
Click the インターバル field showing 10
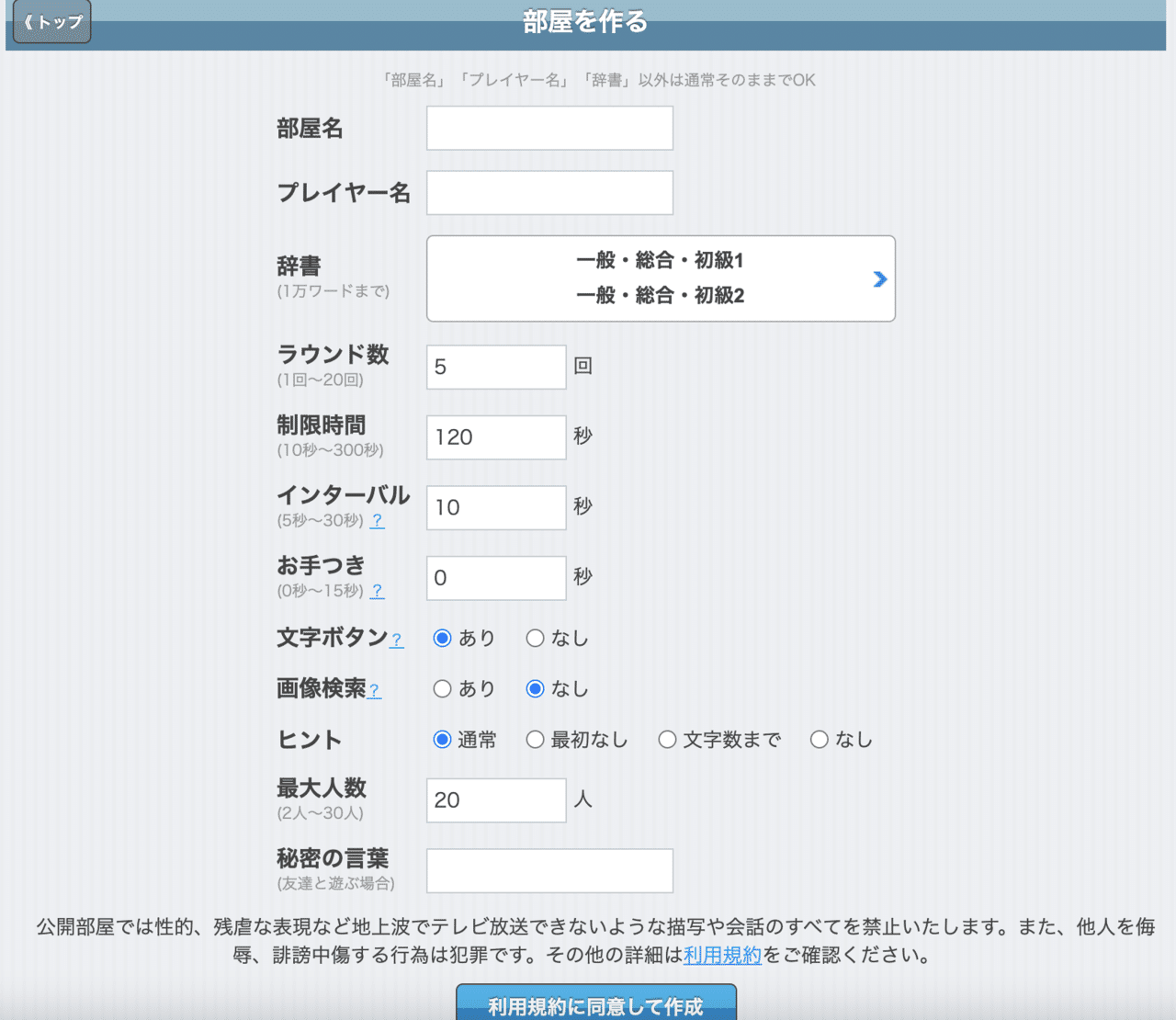tap(496, 507)
